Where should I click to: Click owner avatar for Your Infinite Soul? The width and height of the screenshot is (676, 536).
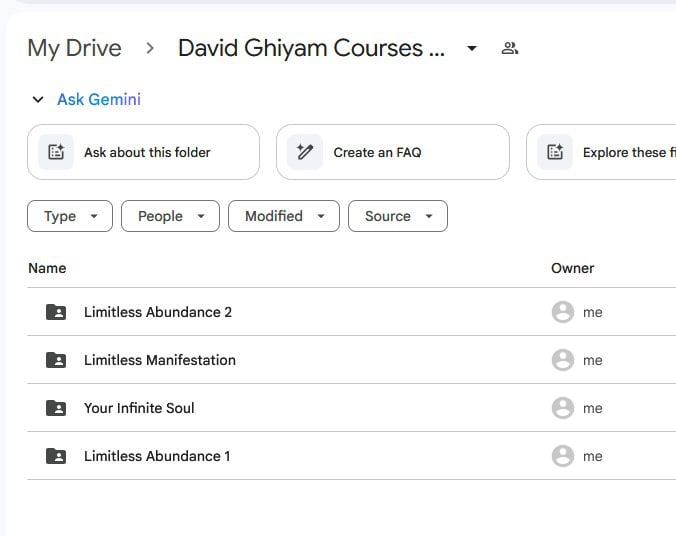[563, 408]
